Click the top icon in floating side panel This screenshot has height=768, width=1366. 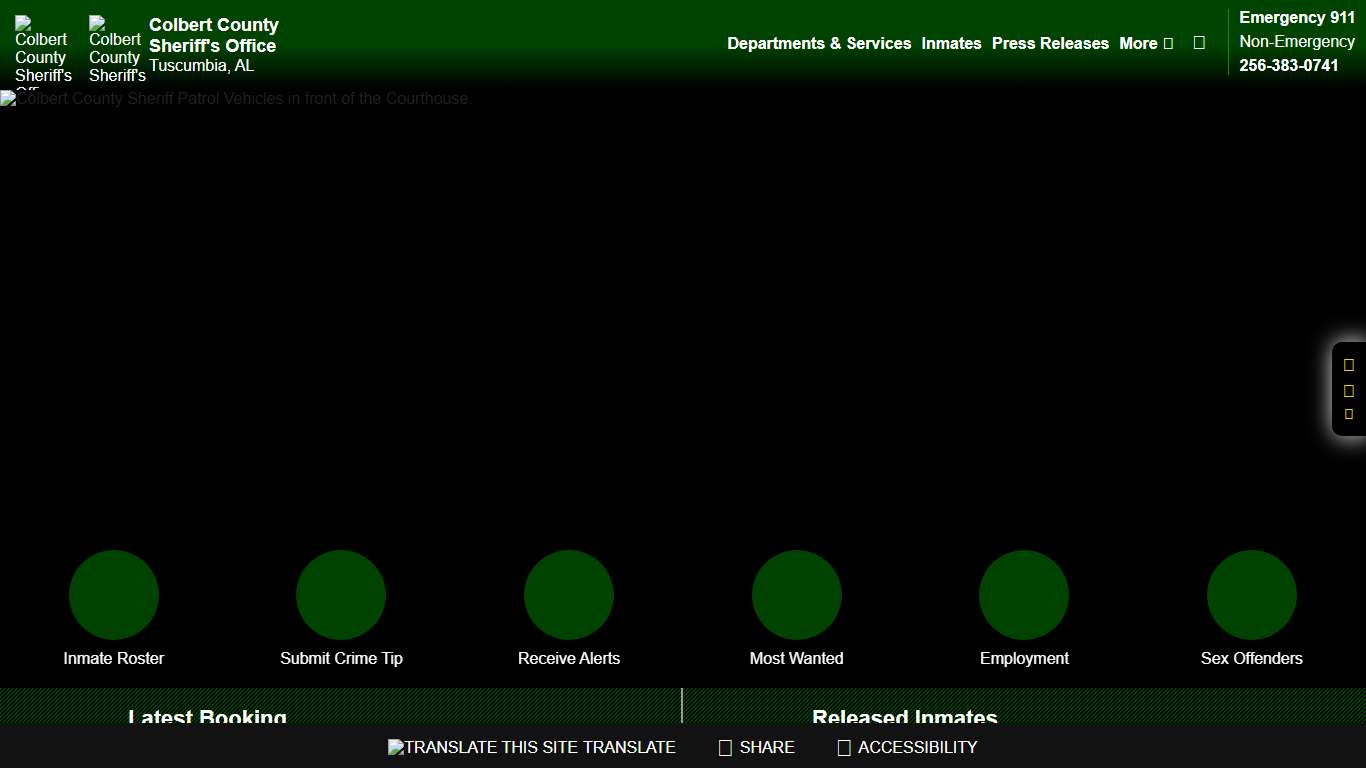pos(1349,365)
